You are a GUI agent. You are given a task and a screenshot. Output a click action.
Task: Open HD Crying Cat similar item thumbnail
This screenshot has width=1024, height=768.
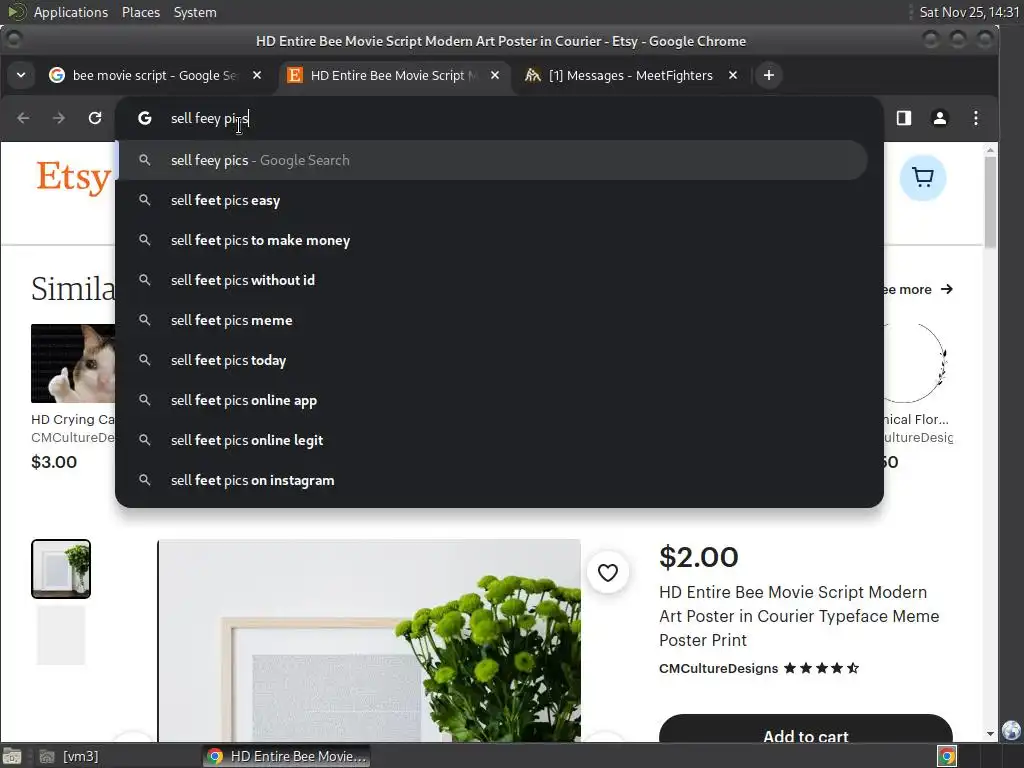[73, 363]
